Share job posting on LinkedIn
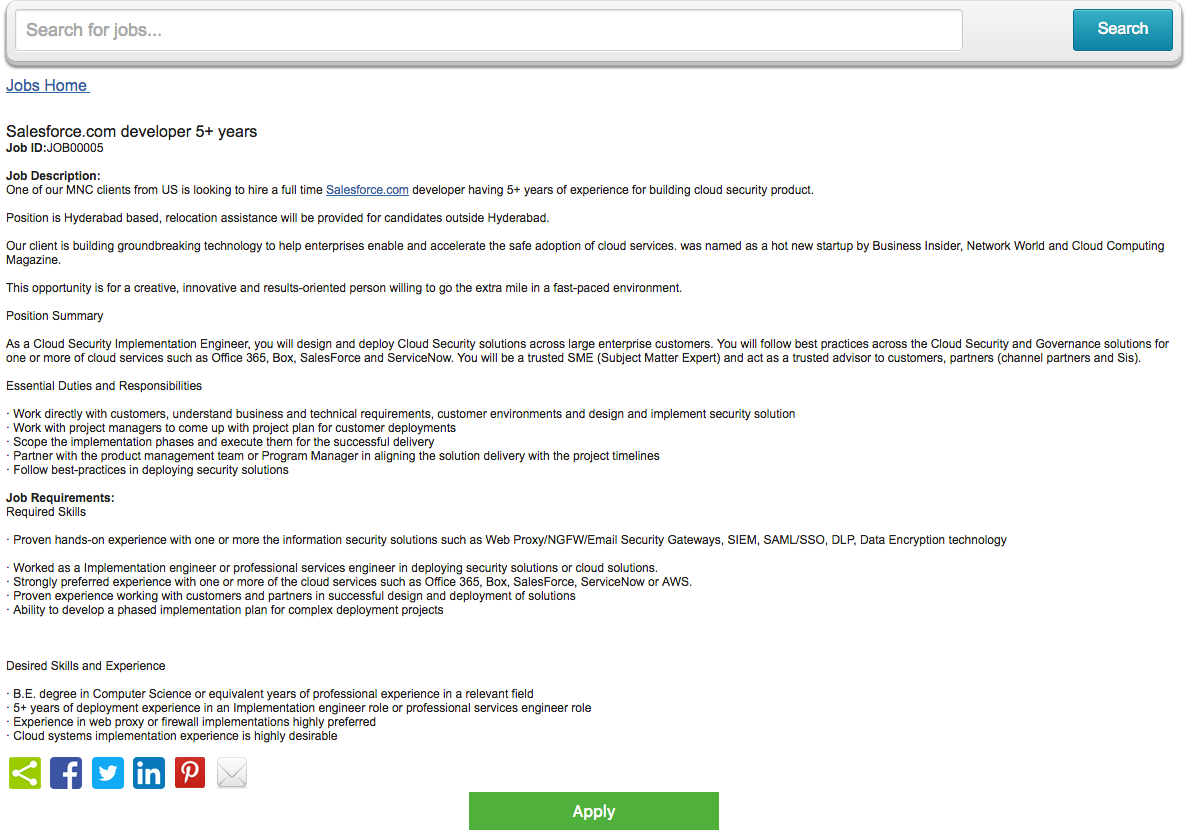 tap(149, 773)
